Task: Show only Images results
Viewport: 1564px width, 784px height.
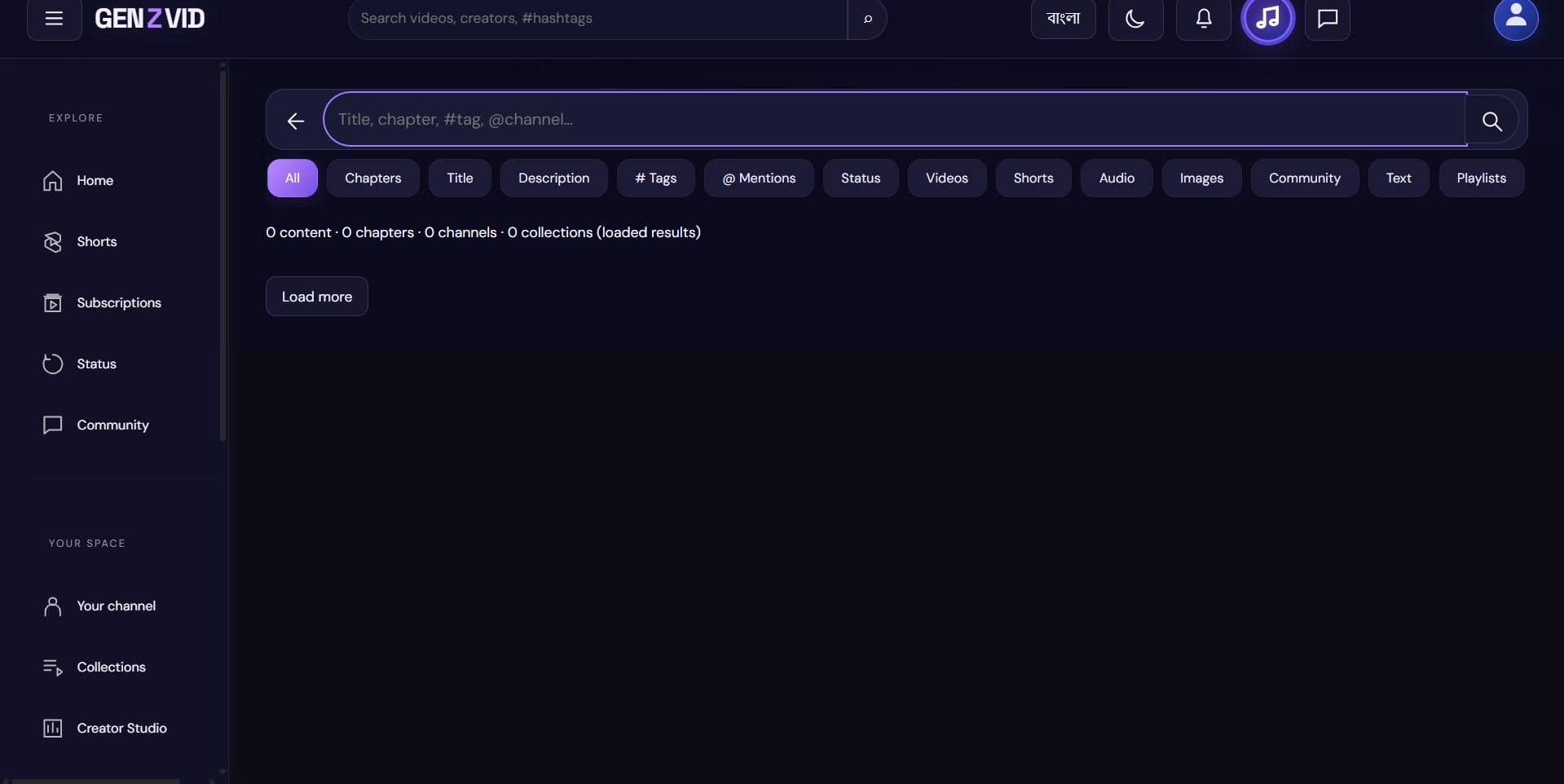Action: [1201, 178]
